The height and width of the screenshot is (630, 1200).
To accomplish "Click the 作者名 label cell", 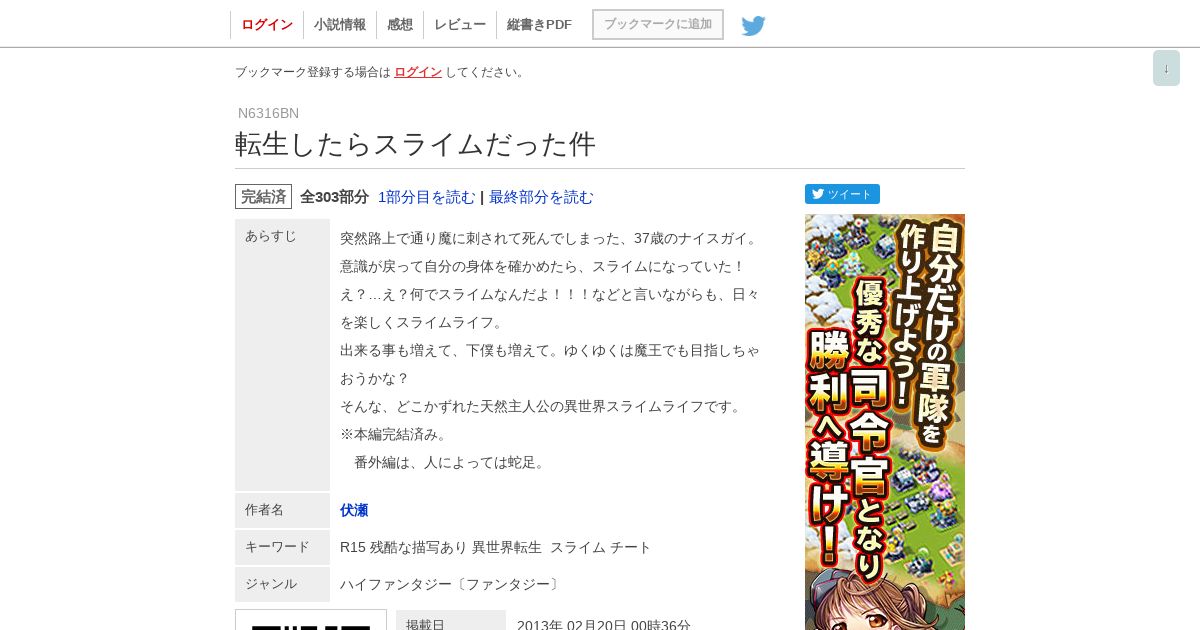I will coord(282,510).
